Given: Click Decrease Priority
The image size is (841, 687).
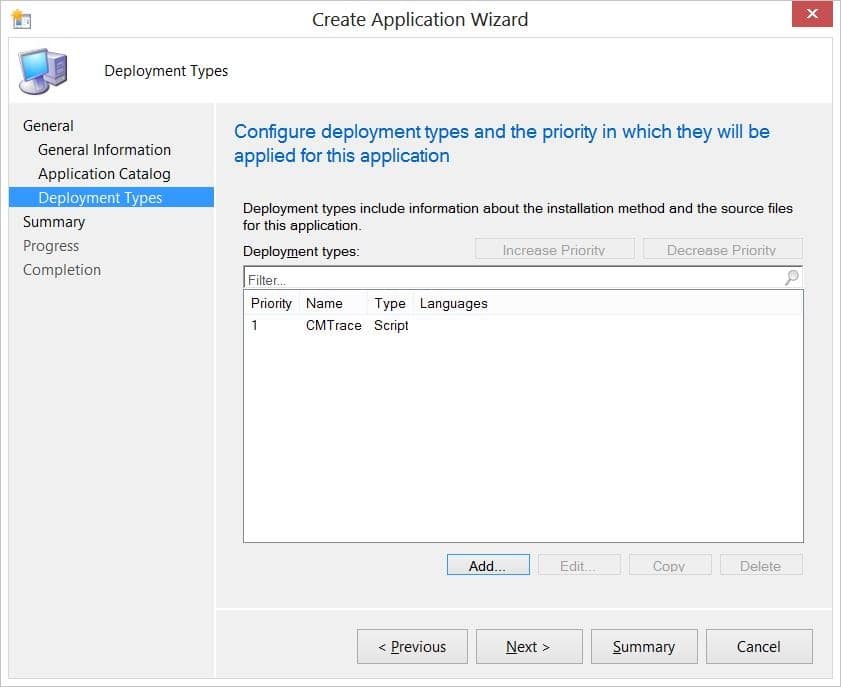Looking at the screenshot, I should tap(722, 249).
